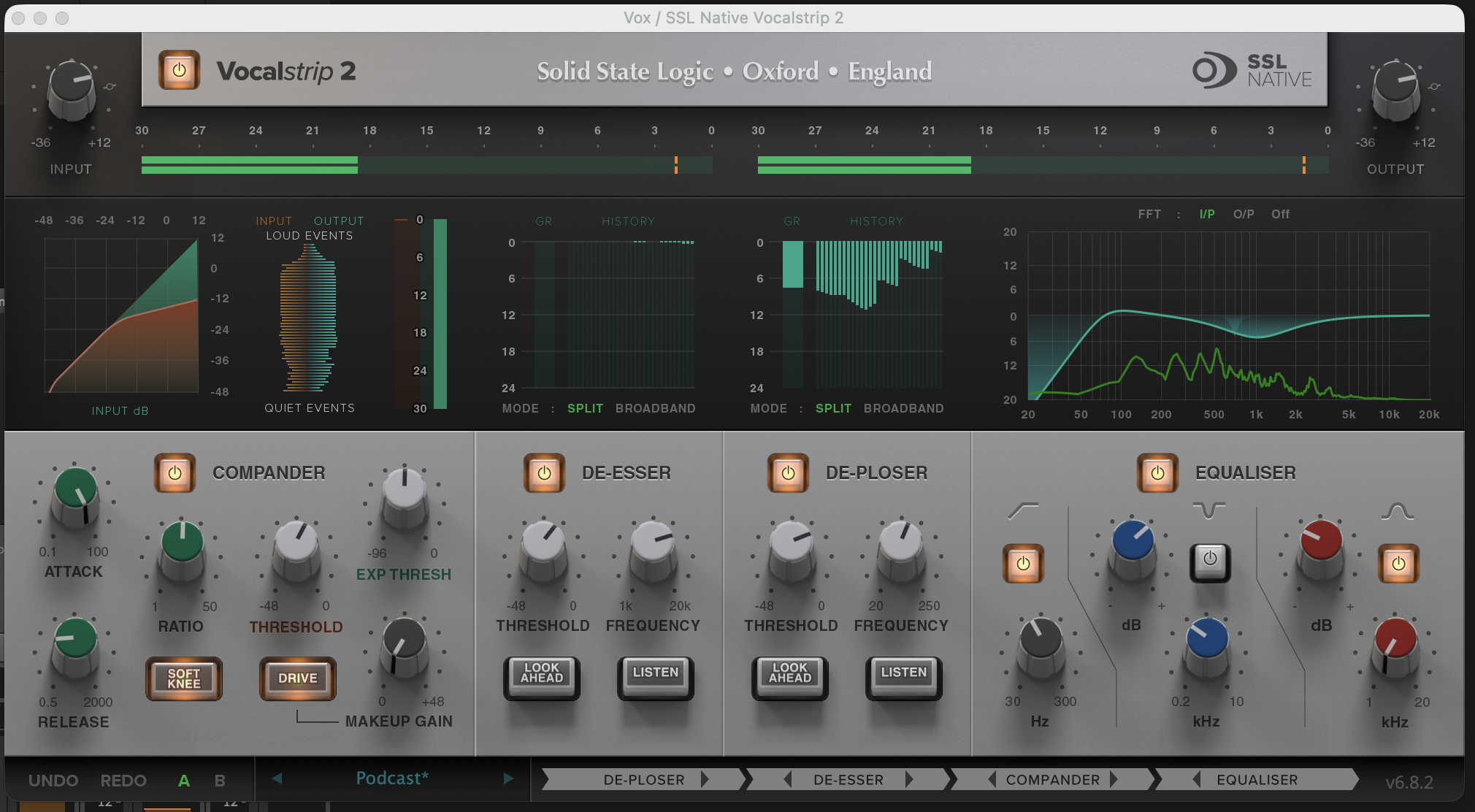
Task: Enable the Equaliser power icon
Action: (1157, 473)
